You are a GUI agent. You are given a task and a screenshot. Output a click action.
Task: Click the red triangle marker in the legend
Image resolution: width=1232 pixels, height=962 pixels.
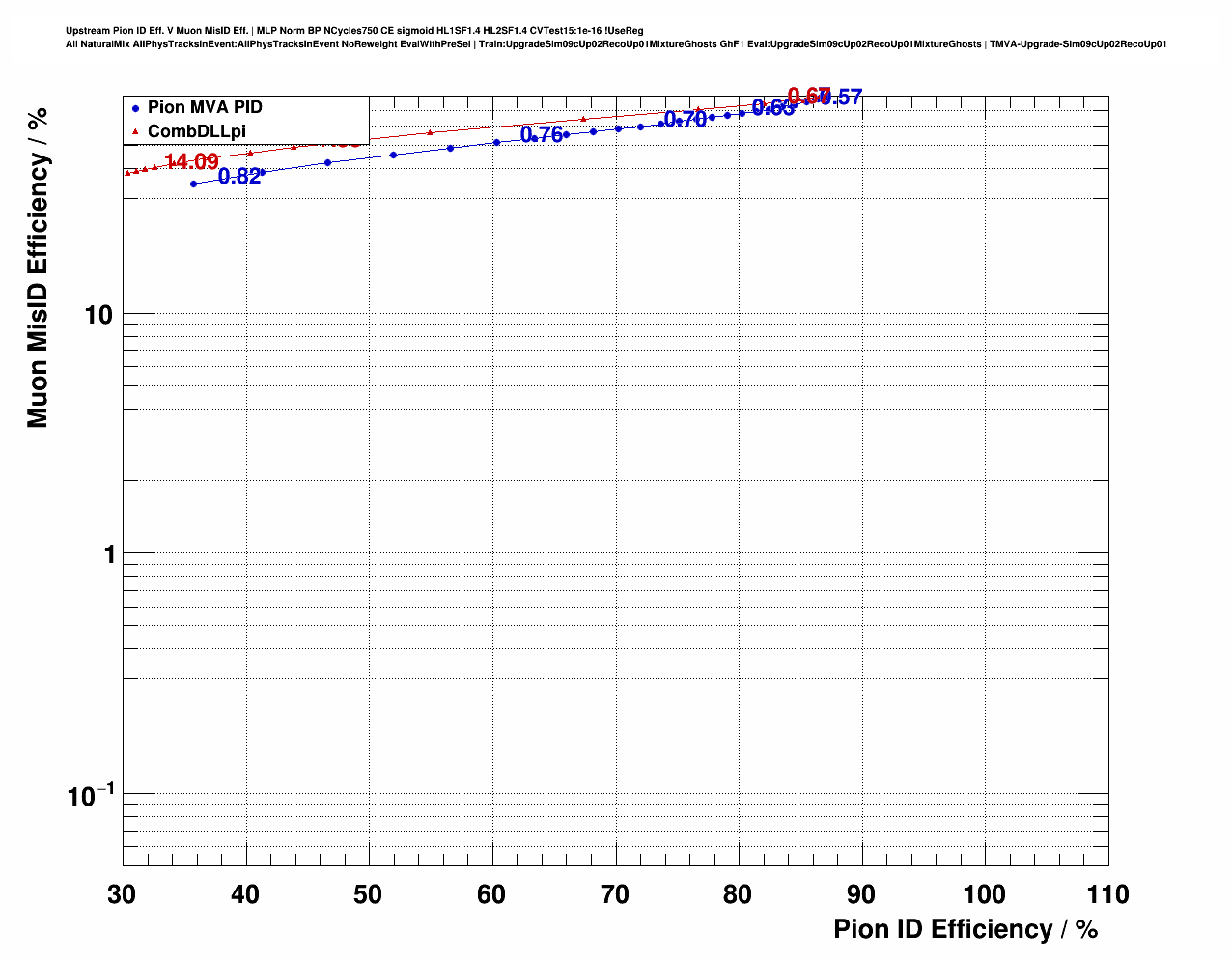coord(136,132)
